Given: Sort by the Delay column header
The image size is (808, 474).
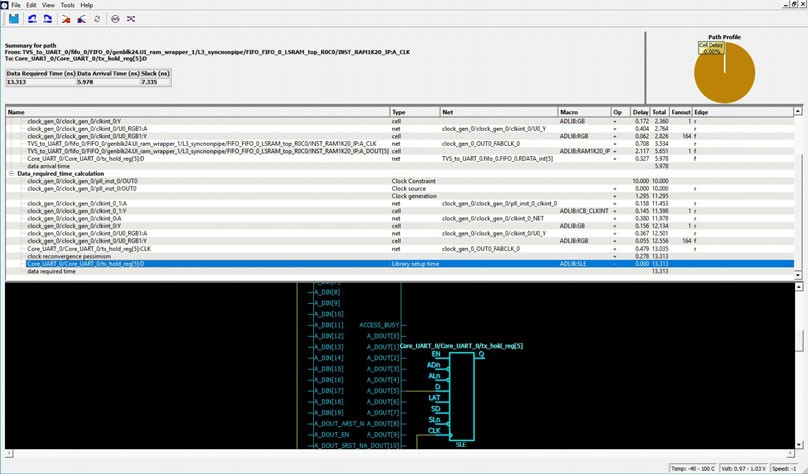Looking at the screenshot, I should [641, 112].
